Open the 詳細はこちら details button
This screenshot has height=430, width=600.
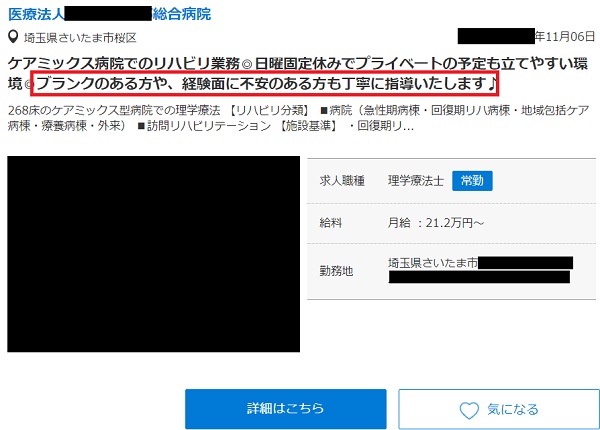(285, 409)
